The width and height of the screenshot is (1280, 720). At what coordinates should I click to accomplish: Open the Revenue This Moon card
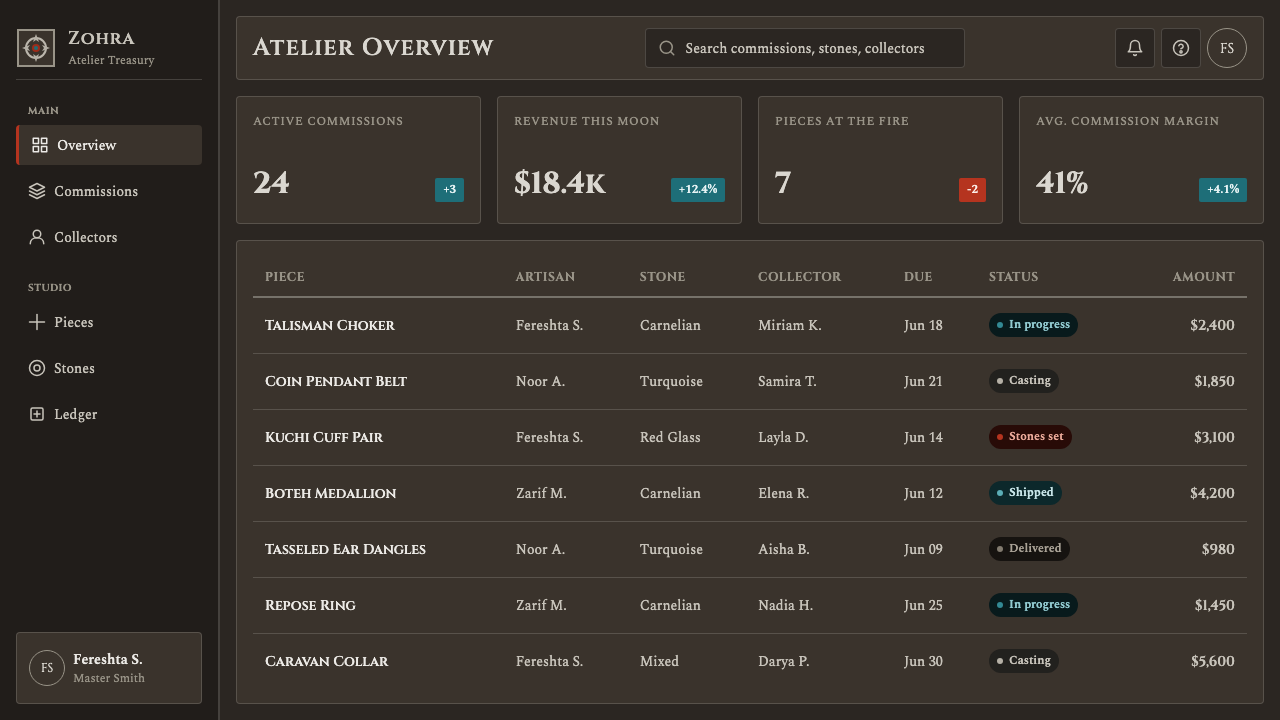click(619, 160)
